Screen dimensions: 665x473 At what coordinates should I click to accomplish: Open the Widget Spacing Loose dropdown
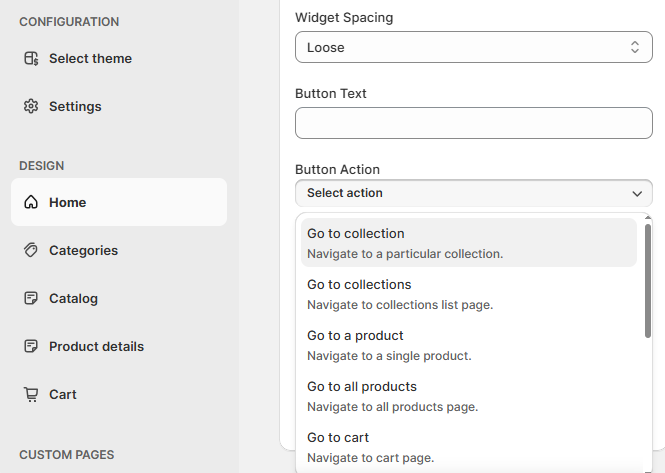(474, 47)
